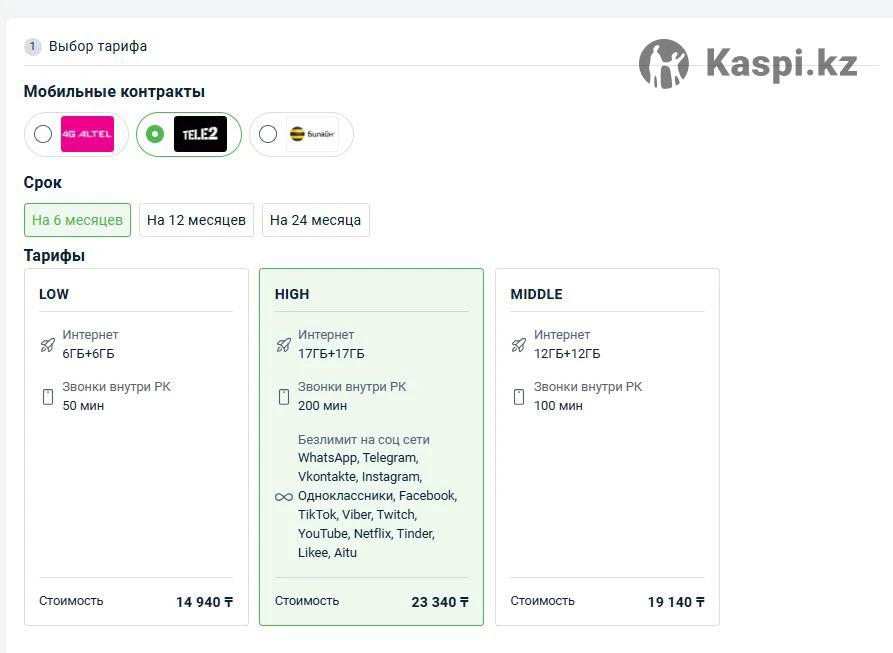
Task: Select the HIGH tariff card
Action: [371, 447]
